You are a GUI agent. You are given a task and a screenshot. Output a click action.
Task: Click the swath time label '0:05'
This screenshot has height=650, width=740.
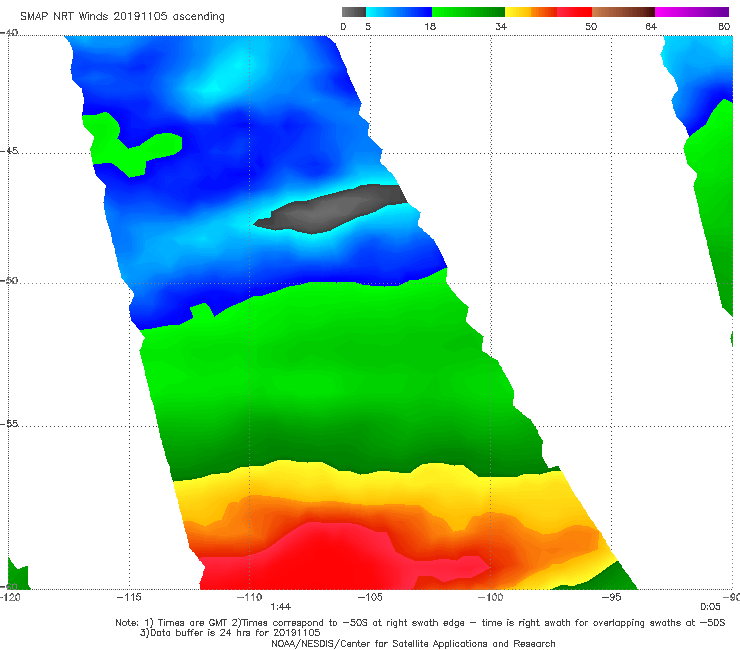click(x=710, y=607)
